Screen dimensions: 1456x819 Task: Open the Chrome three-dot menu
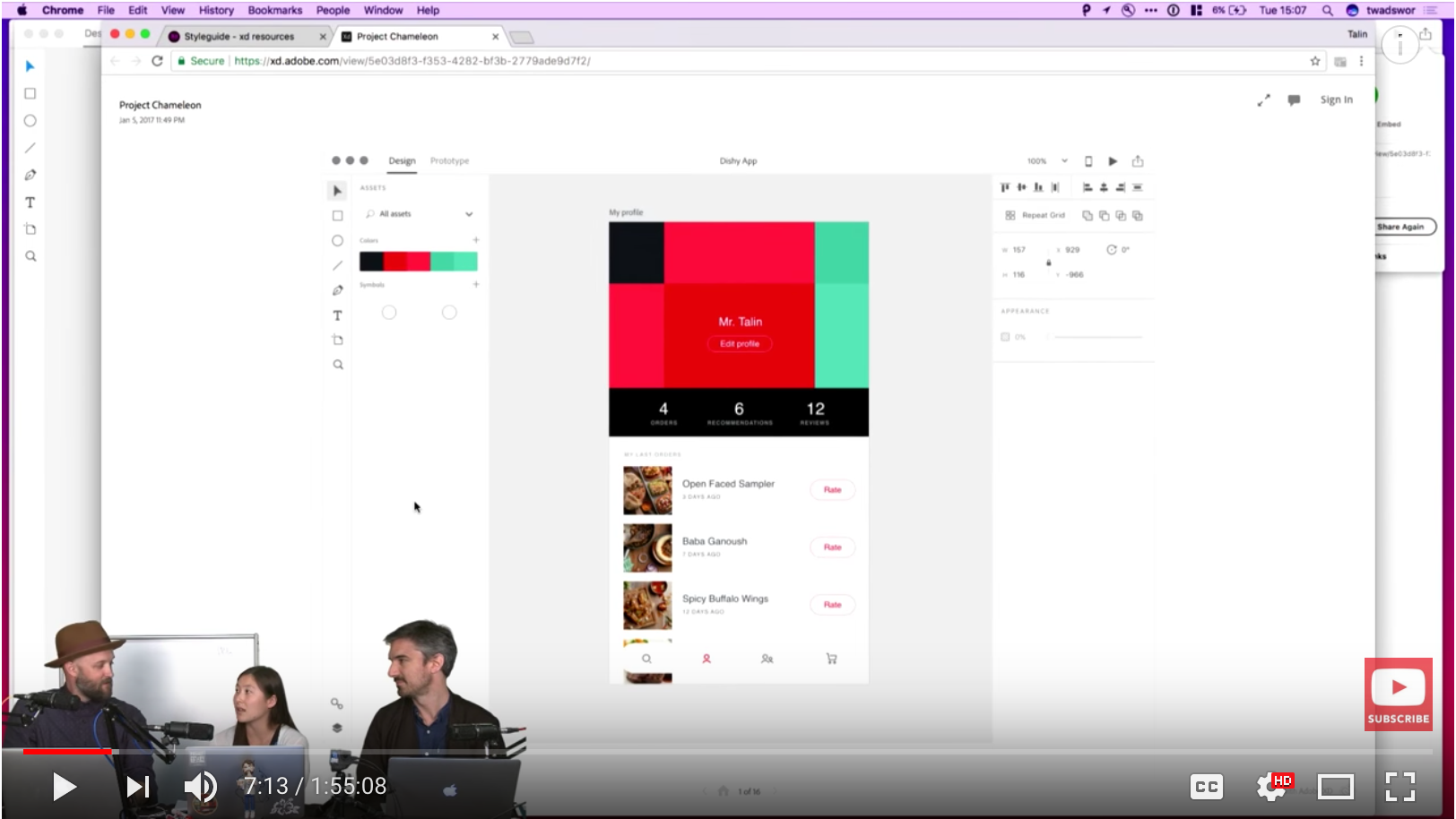(1361, 61)
